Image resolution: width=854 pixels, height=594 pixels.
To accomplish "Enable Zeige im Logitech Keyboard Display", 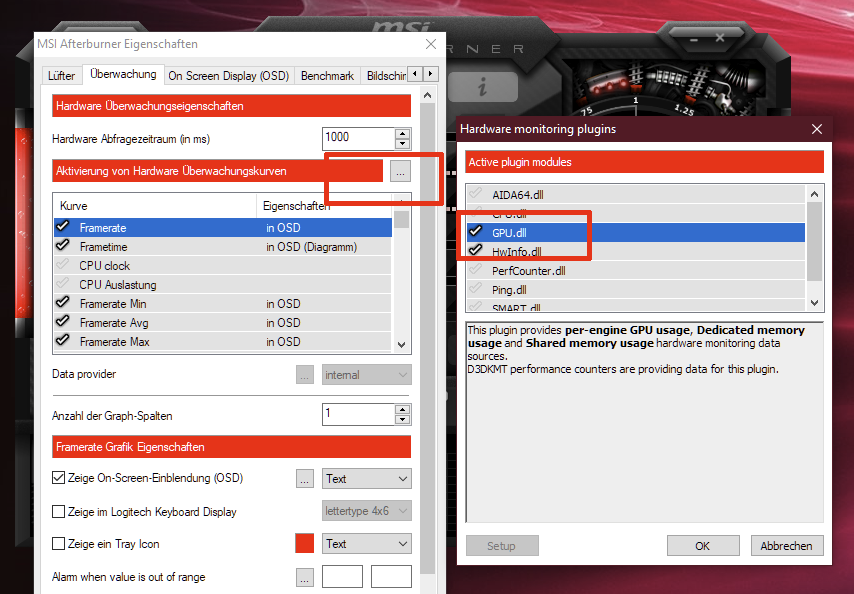I will [x=58, y=512].
